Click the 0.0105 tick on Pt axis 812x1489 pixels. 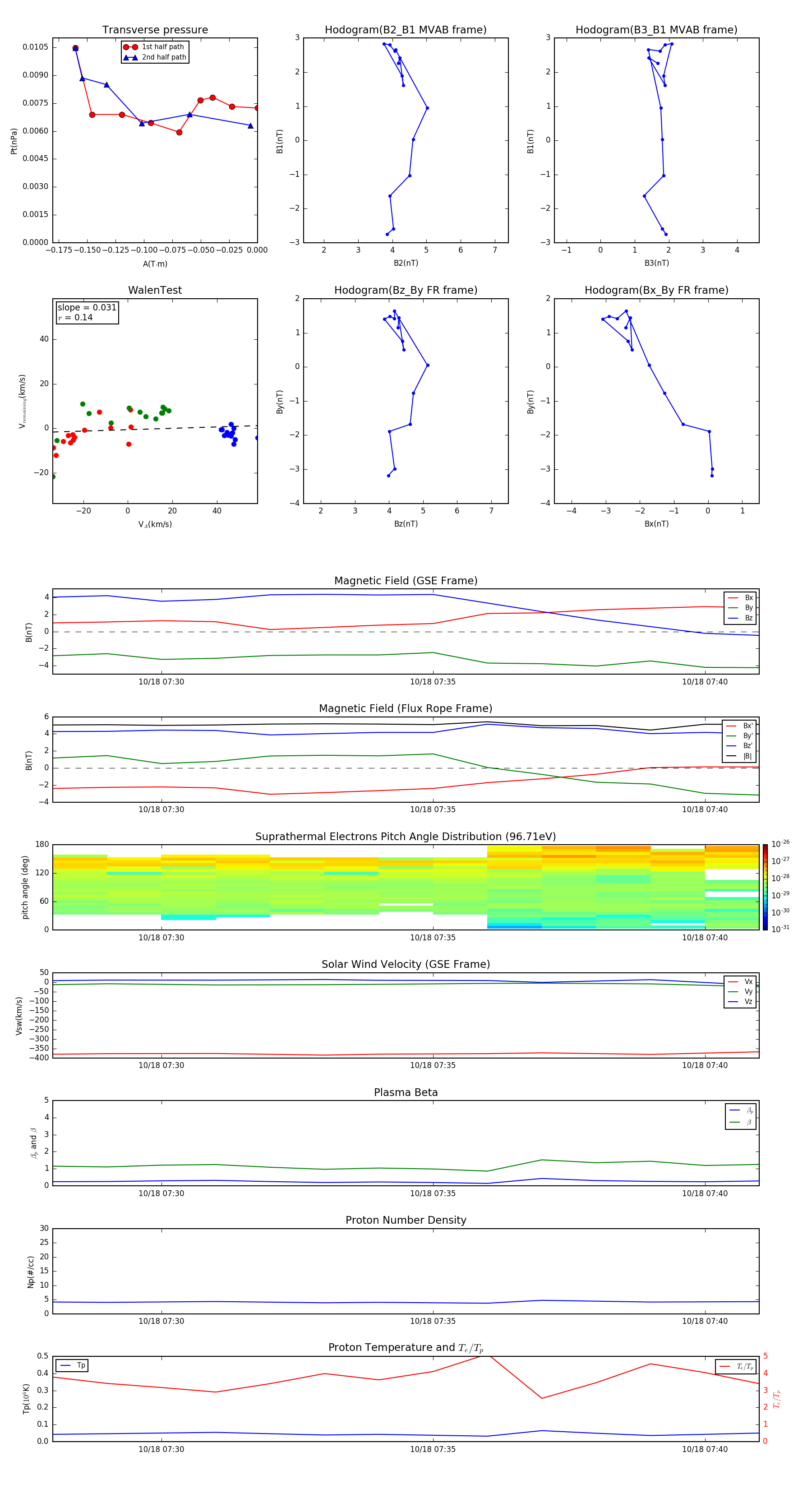[x=35, y=47]
